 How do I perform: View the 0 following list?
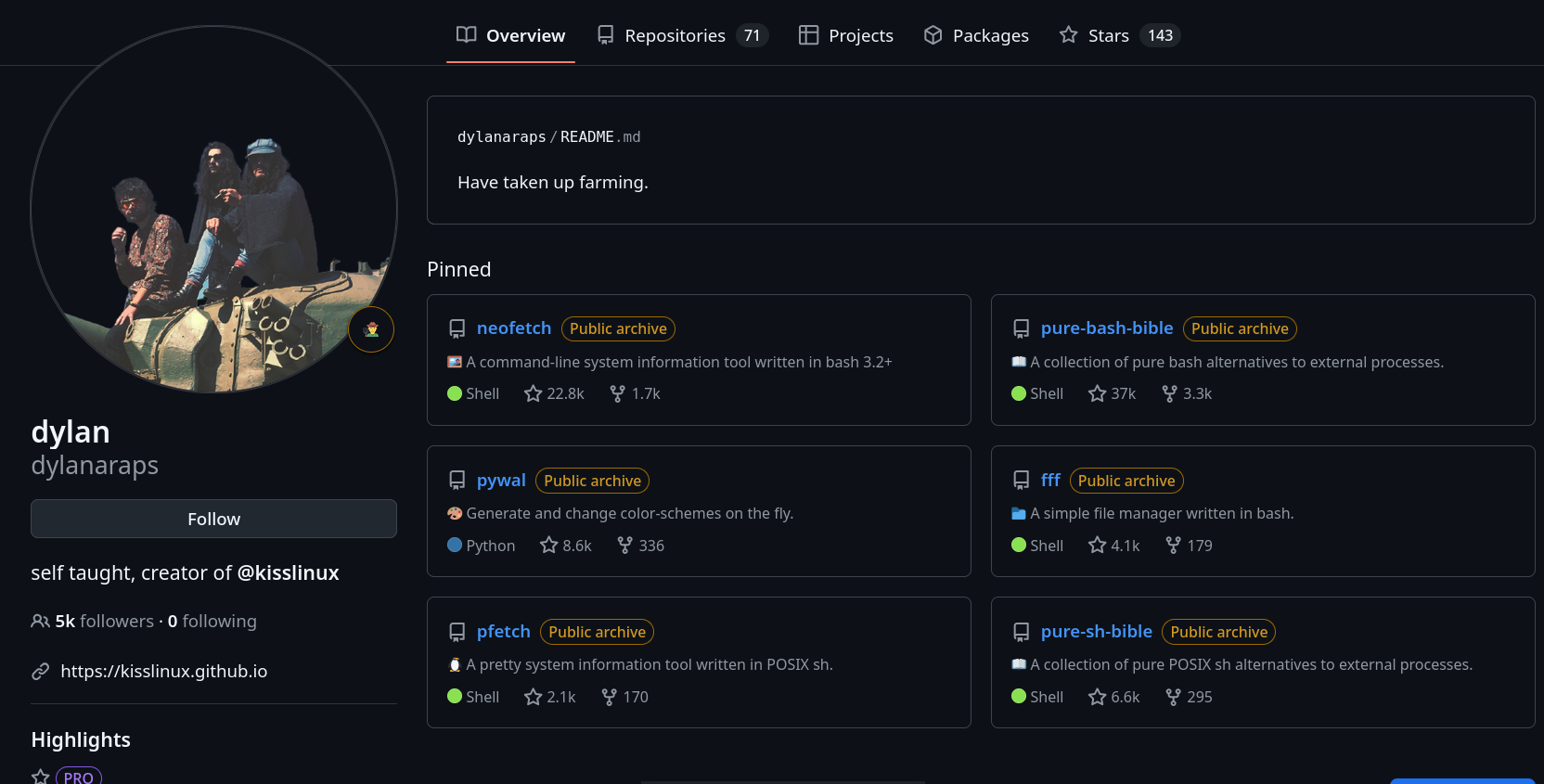point(212,621)
